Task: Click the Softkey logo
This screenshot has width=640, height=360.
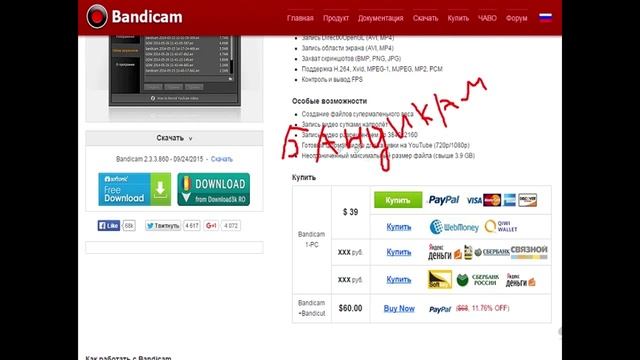Action: click(440, 280)
